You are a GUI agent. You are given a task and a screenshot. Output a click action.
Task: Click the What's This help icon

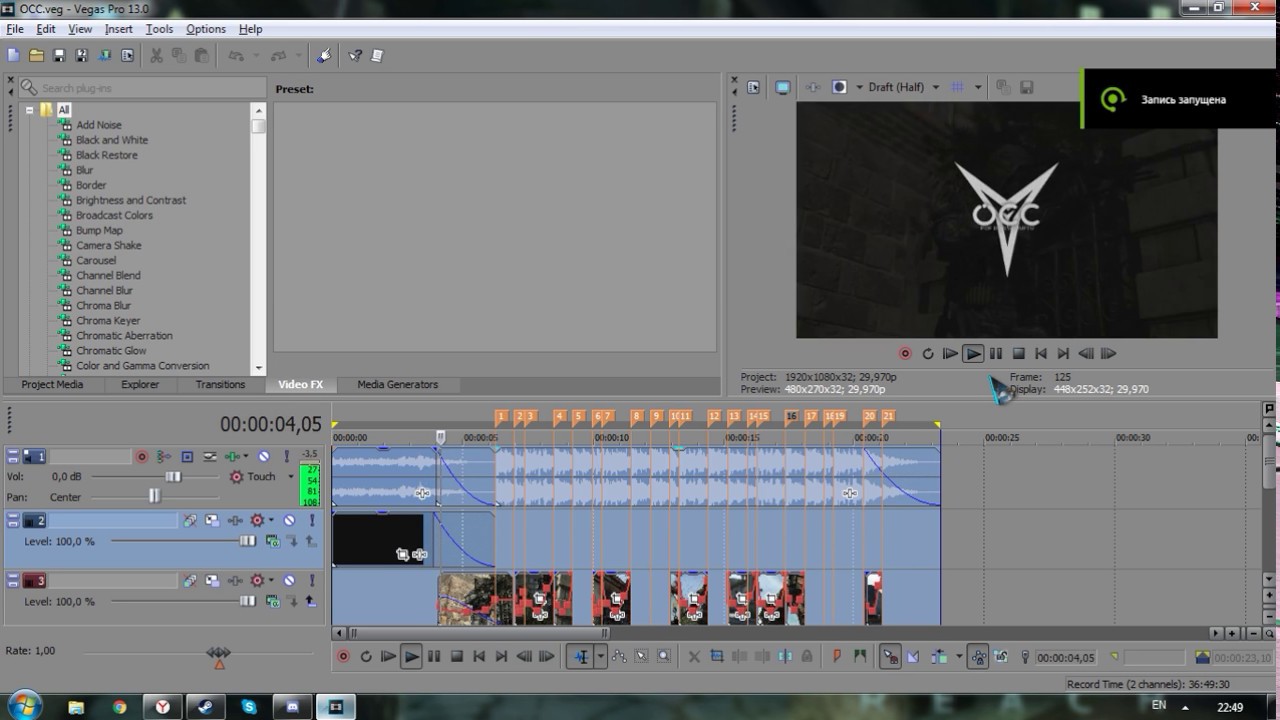355,56
